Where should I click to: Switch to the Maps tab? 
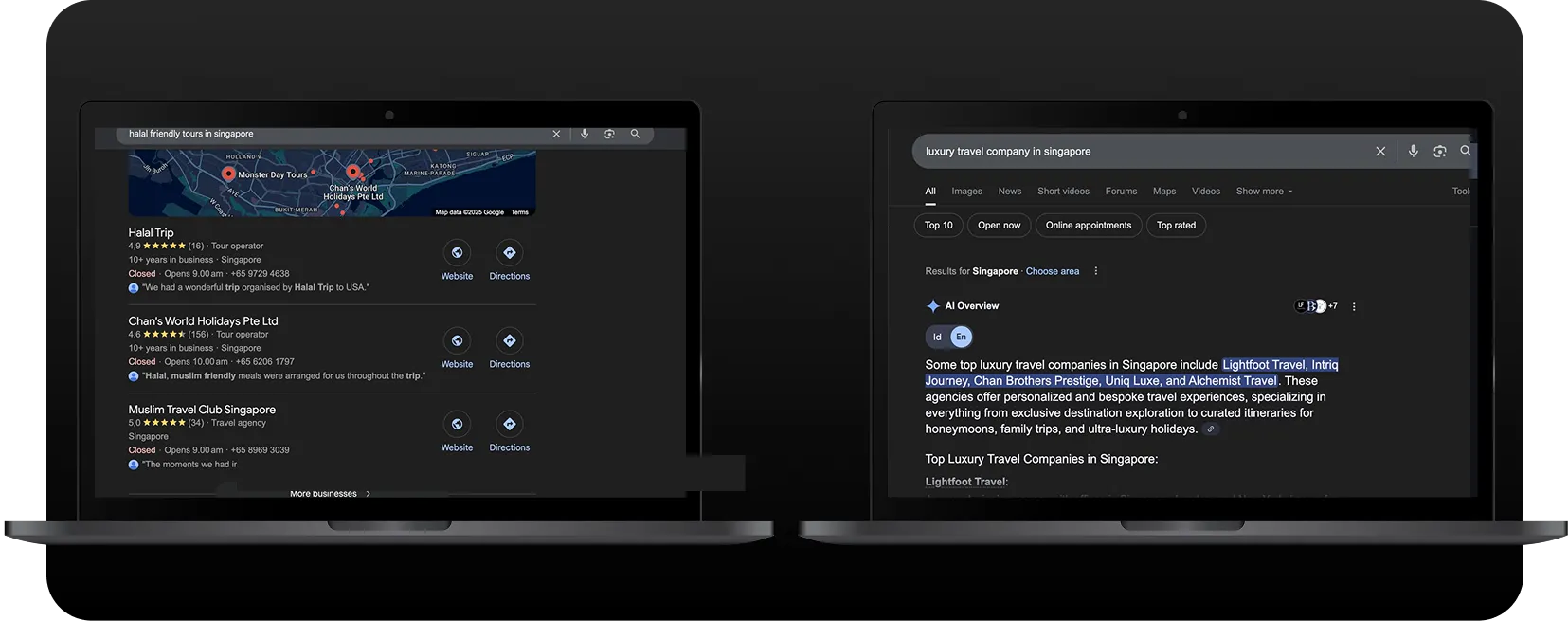pyautogui.click(x=1163, y=192)
